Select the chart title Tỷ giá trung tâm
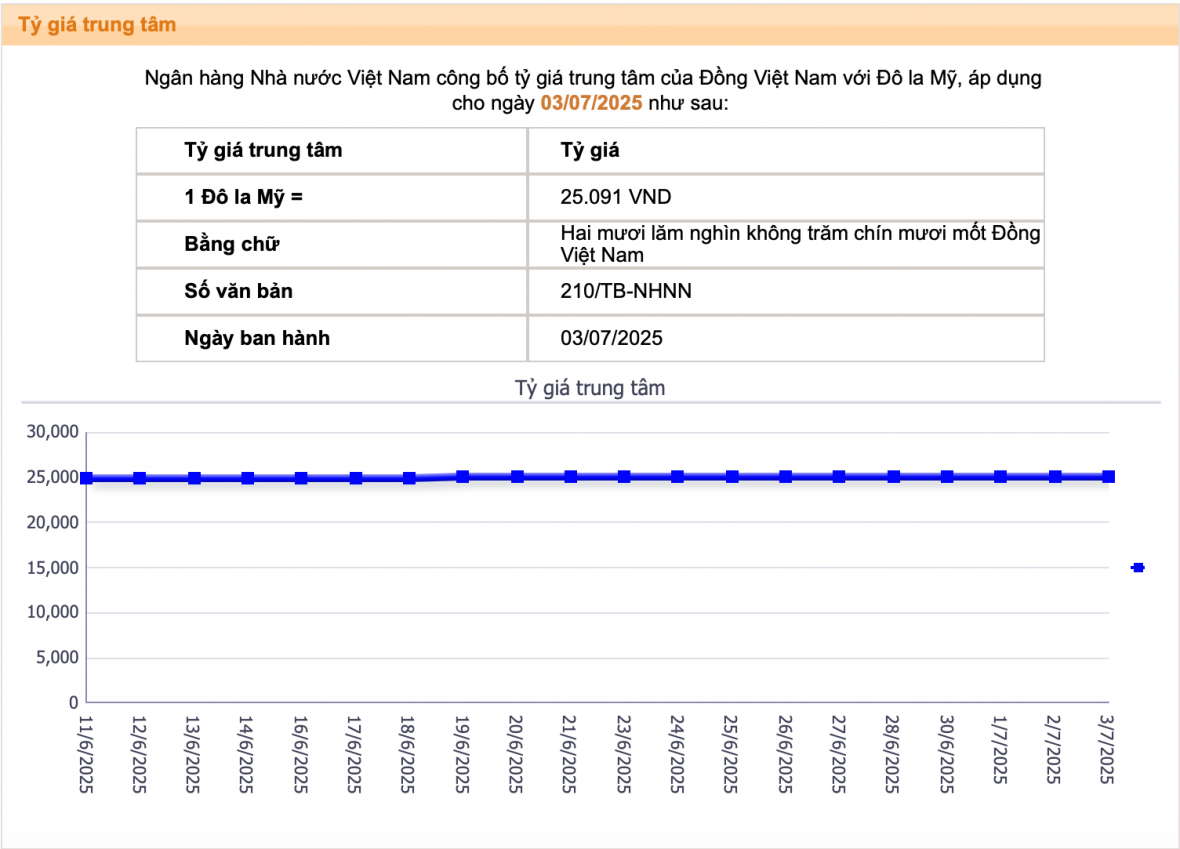1180x849 pixels. (589, 387)
